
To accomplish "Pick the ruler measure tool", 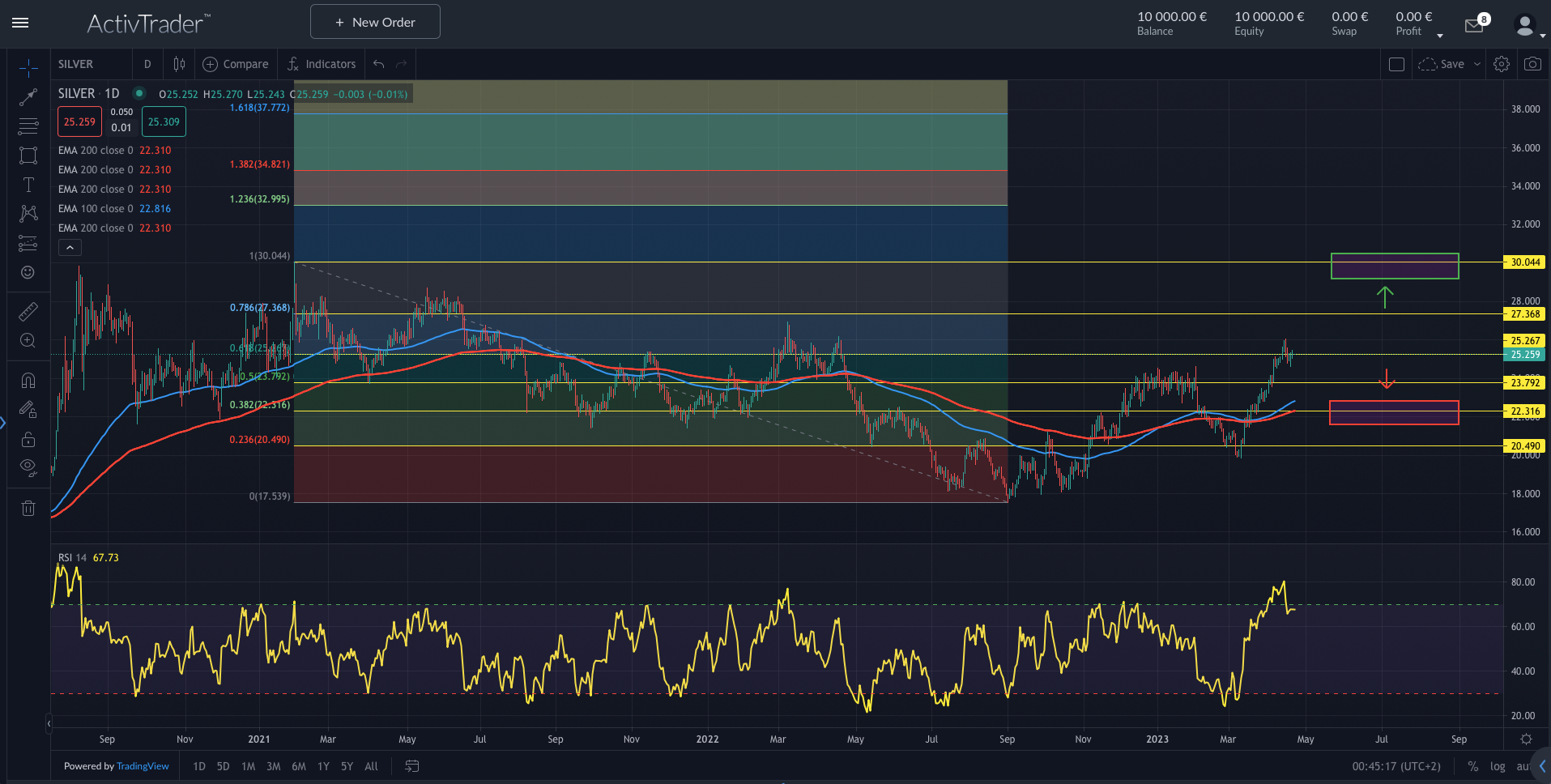I will tap(28, 312).
